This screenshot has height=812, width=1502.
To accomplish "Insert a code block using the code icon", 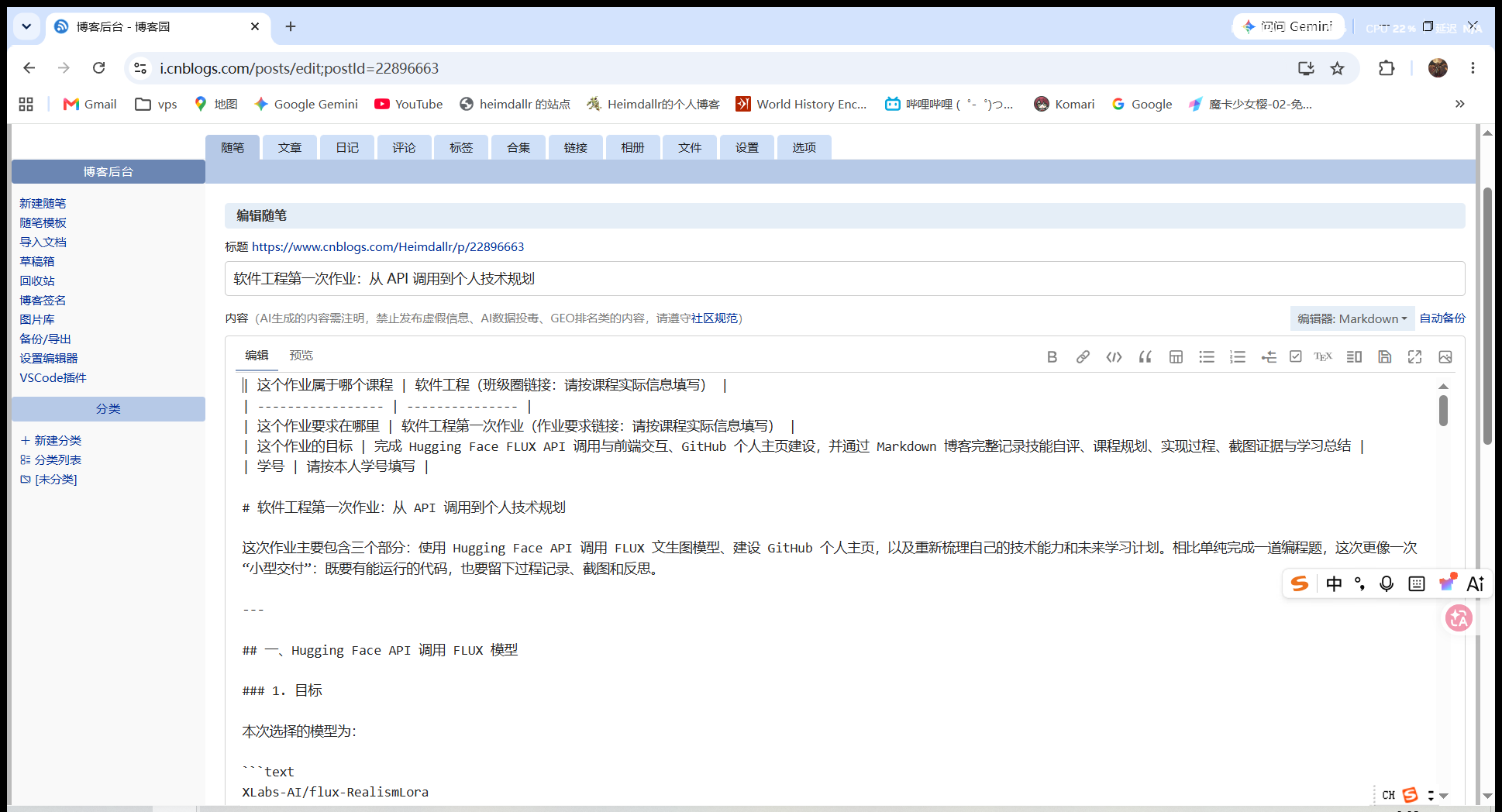I will 1114,356.
